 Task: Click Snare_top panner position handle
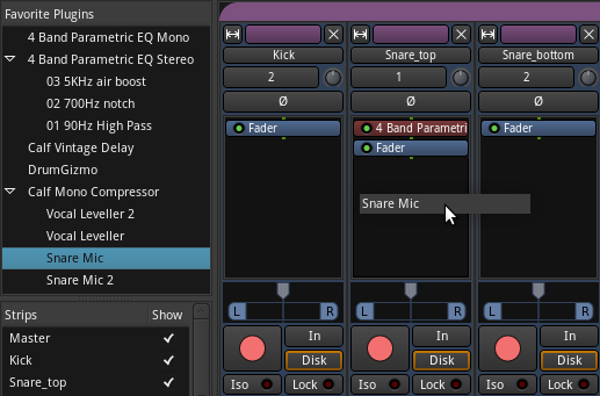coord(411,290)
